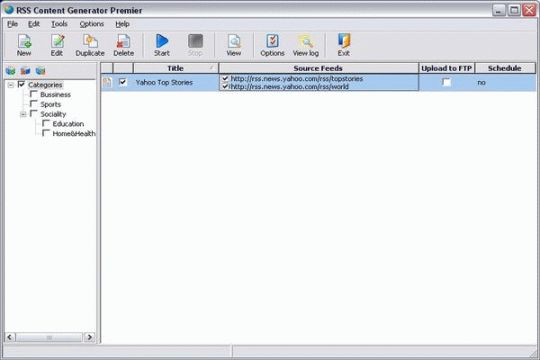The height and width of the screenshot is (360, 540).
Task: Click the Source Feeds column header
Action: [318, 68]
